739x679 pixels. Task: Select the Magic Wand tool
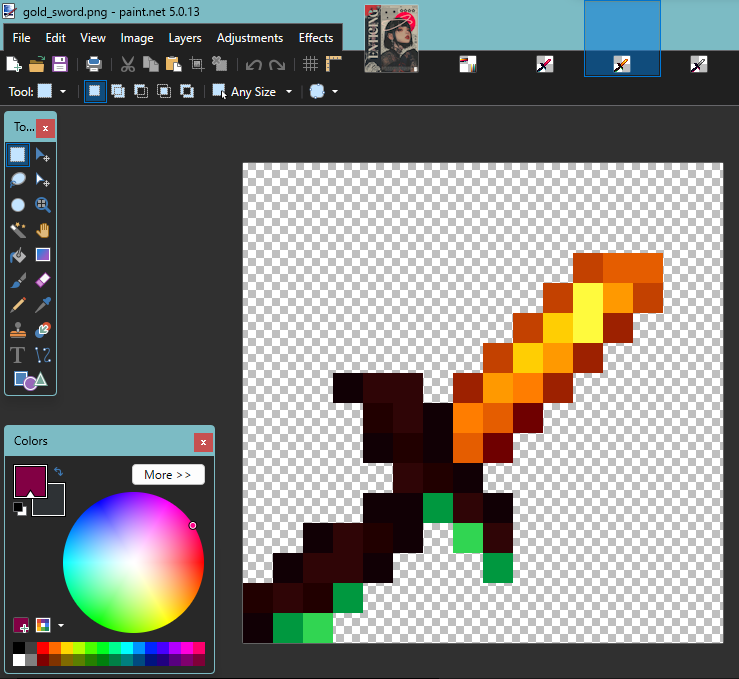point(18,230)
